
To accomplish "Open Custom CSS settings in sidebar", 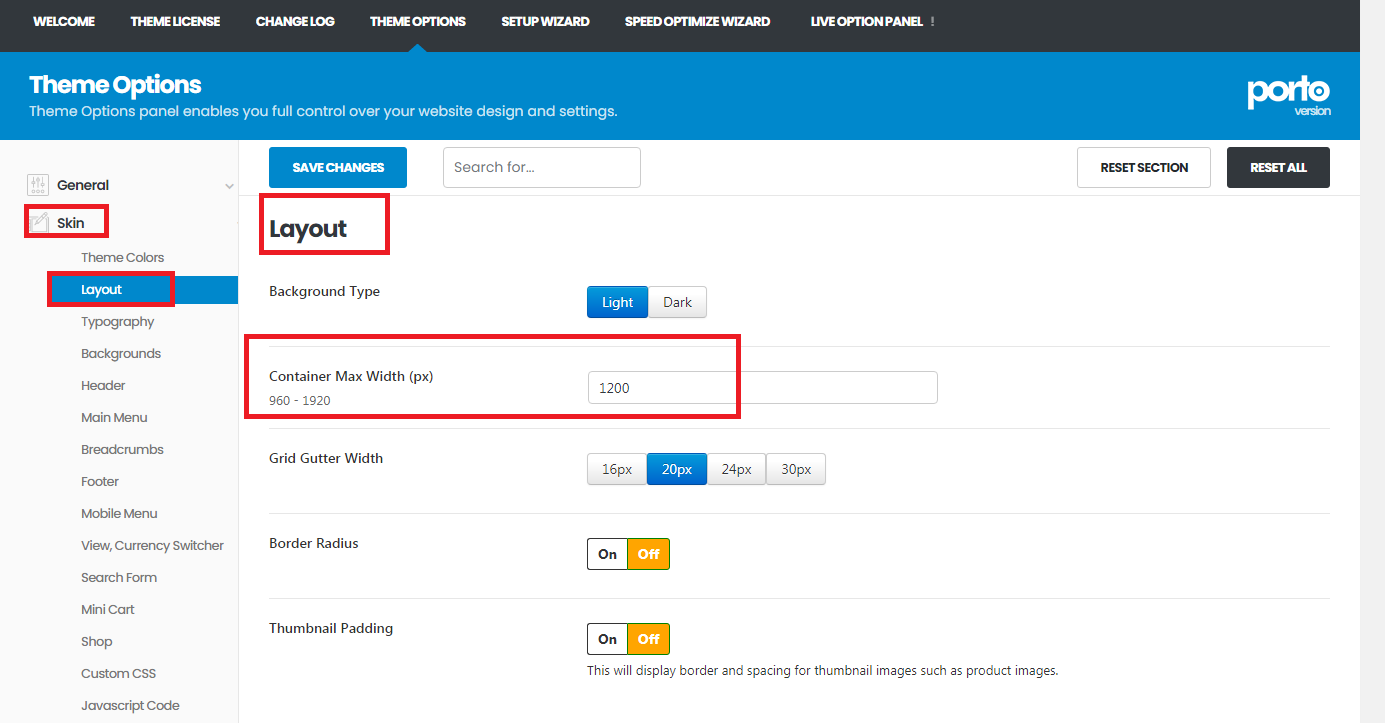I will [x=118, y=673].
